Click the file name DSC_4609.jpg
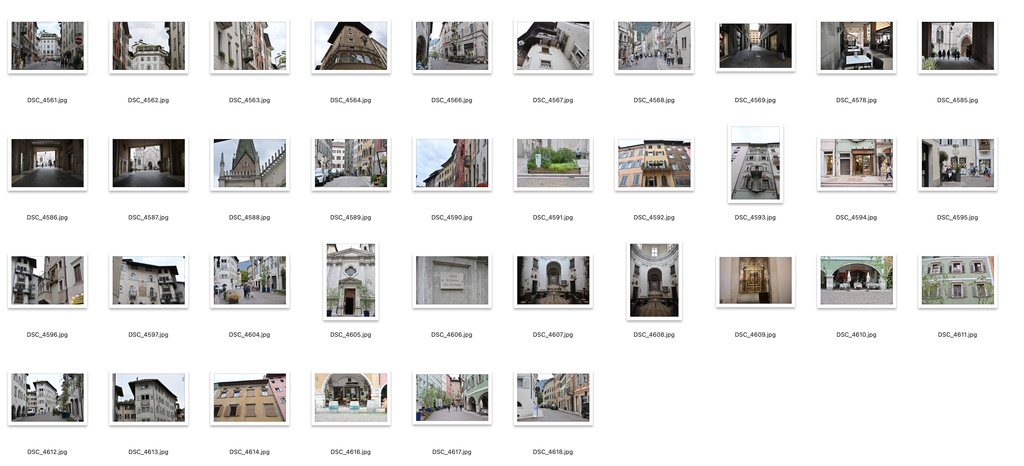Image resolution: width=1024 pixels, height=466 pixels. 756,335
